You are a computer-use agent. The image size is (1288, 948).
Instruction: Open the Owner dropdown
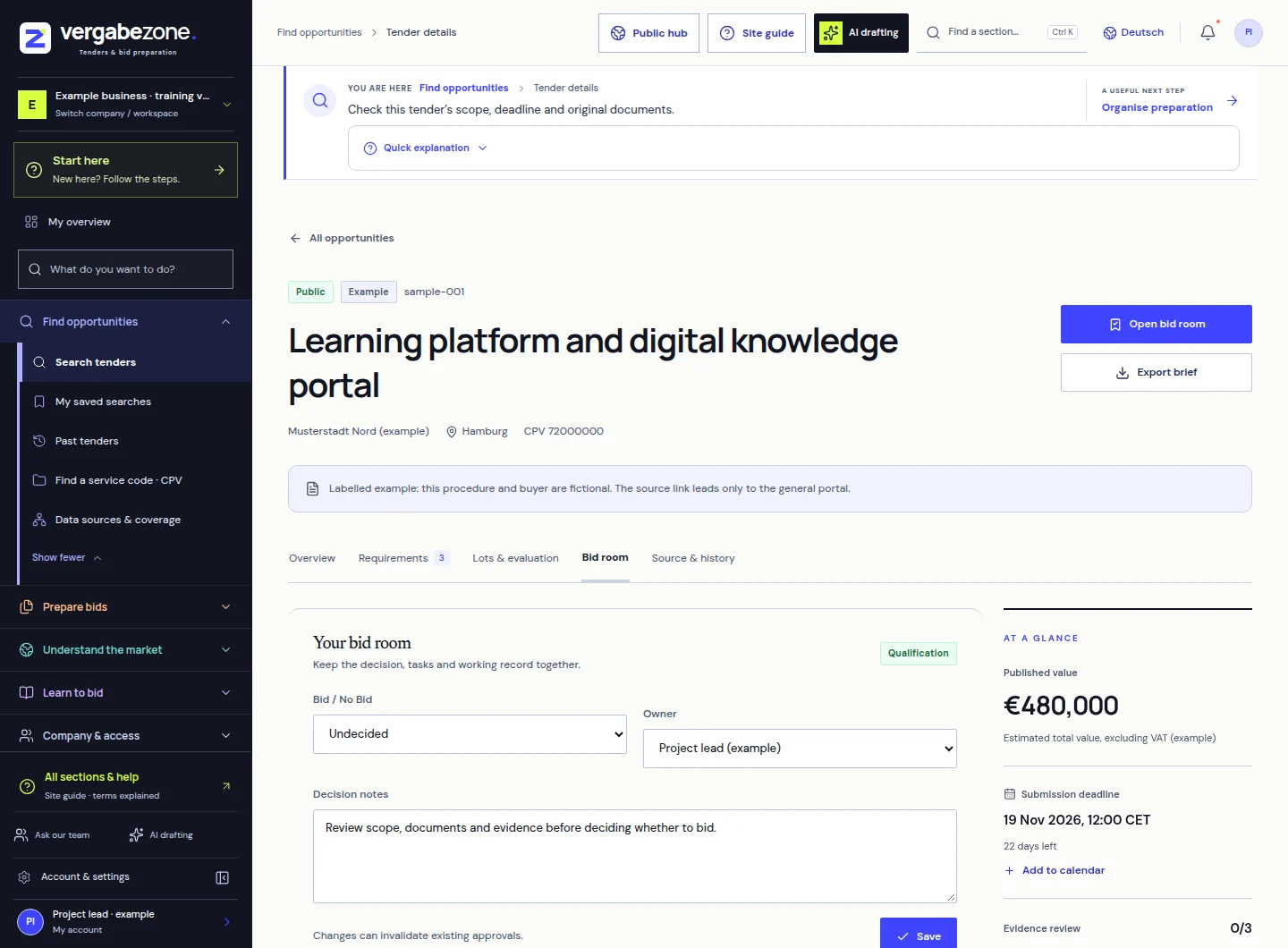tap(800, 749)
